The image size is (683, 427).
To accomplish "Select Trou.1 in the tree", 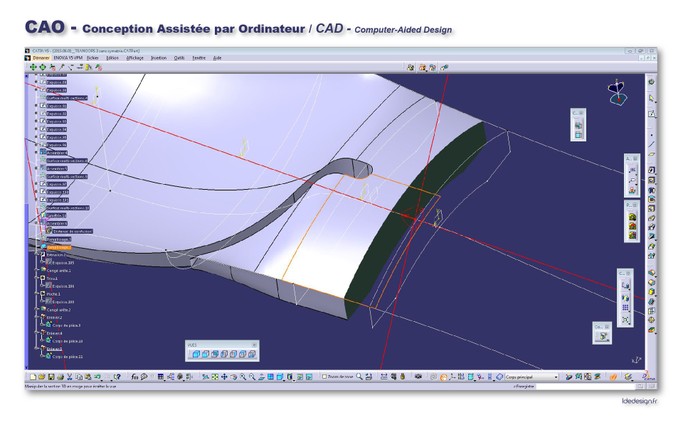I will tap(51, 279).
